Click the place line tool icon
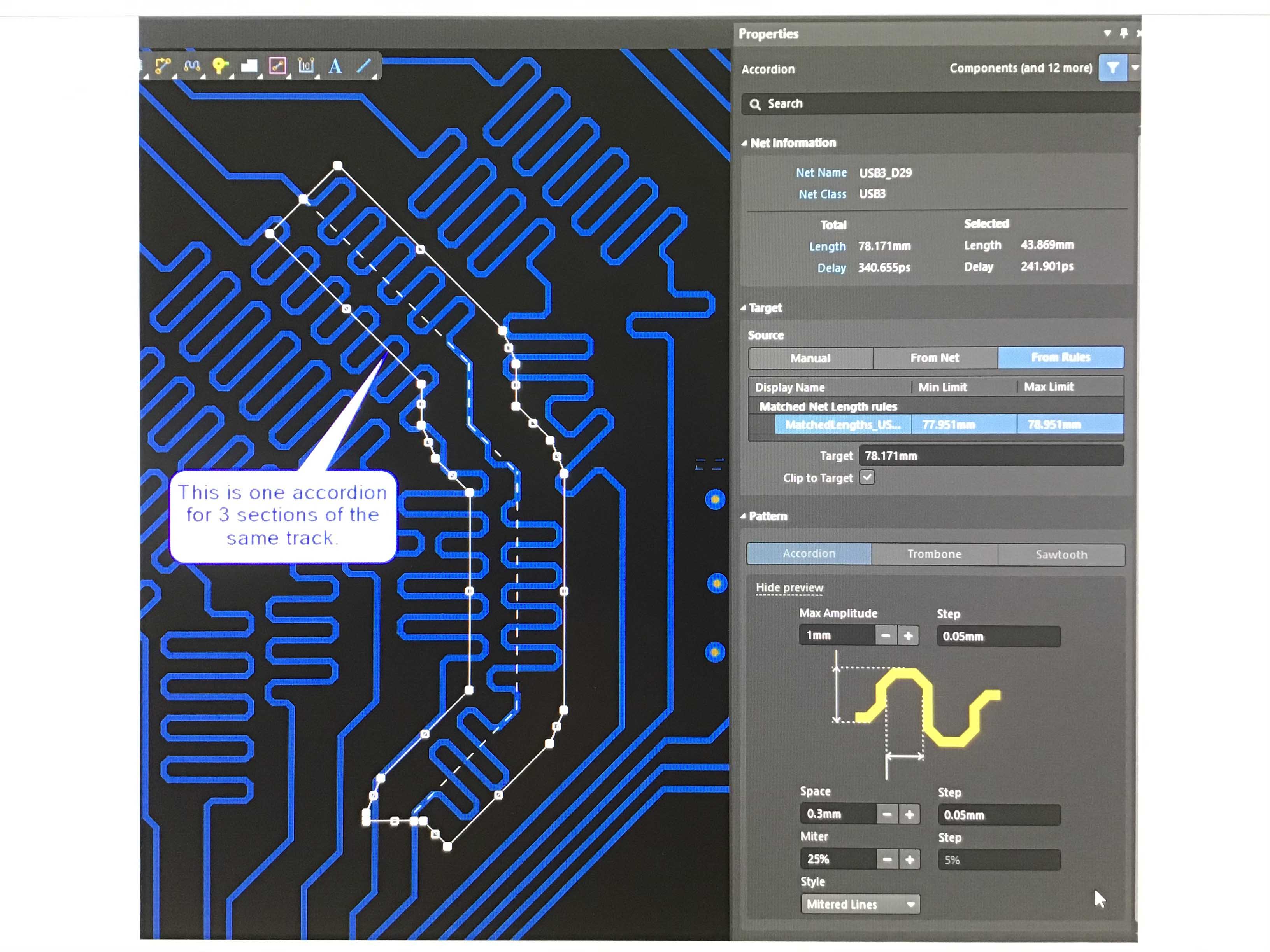 pos(364,66)
